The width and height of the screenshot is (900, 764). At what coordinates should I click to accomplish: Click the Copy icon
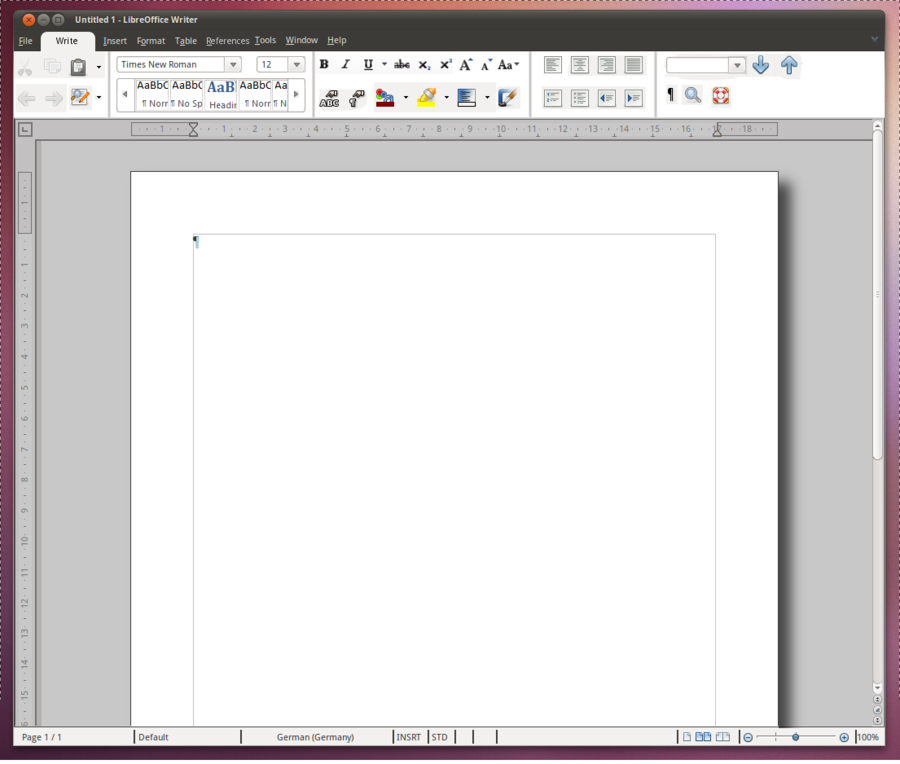pyautogui.click(x=52, y=67)
